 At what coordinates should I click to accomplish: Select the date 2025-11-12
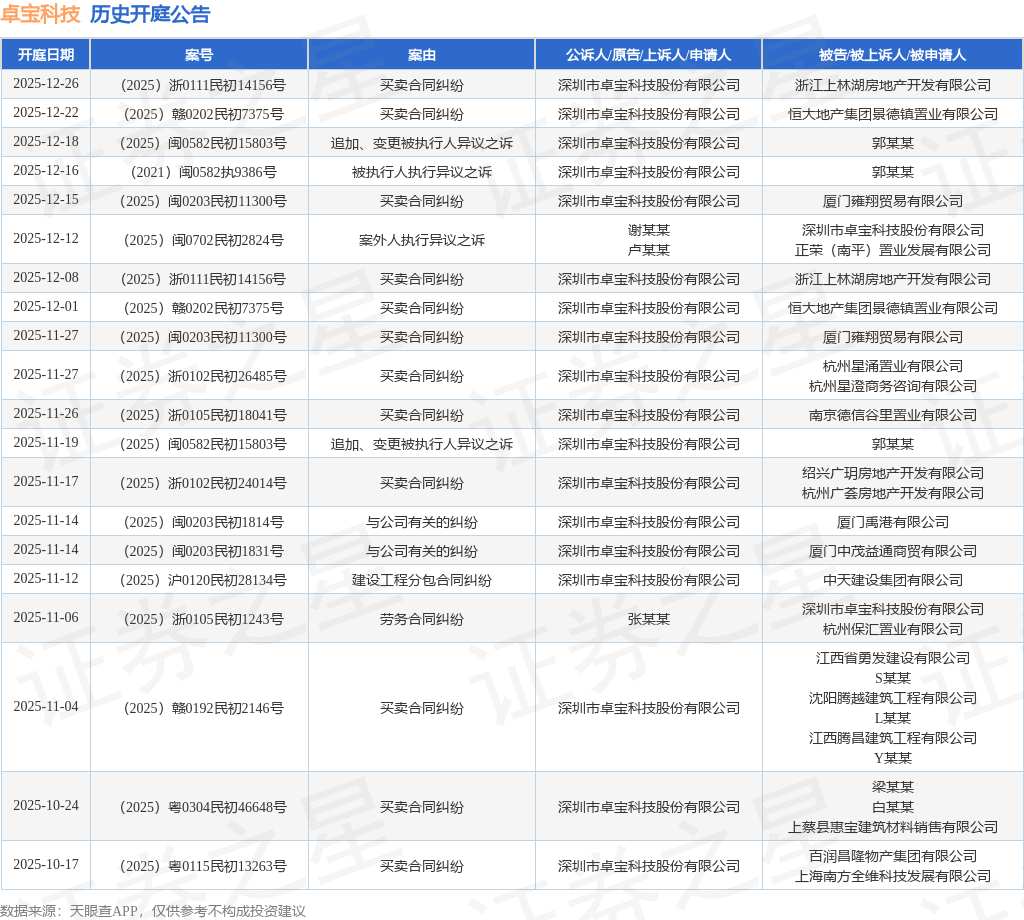(46, 579)
